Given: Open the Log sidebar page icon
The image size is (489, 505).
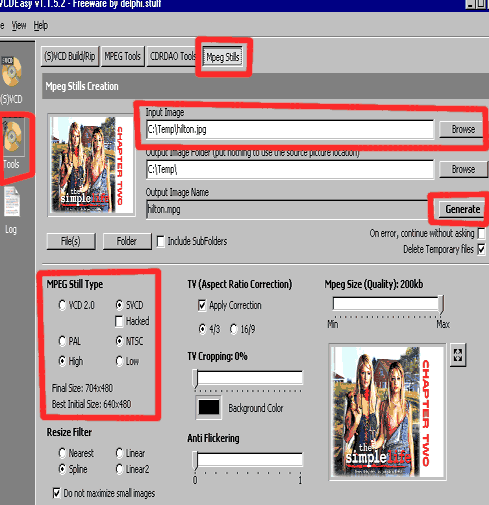Looking at the screenshot, I should [x=12, y=201].
